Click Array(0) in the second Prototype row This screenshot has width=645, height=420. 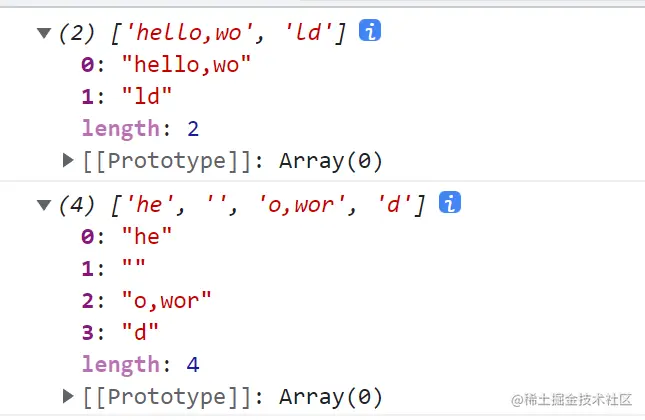pos(330,396)
